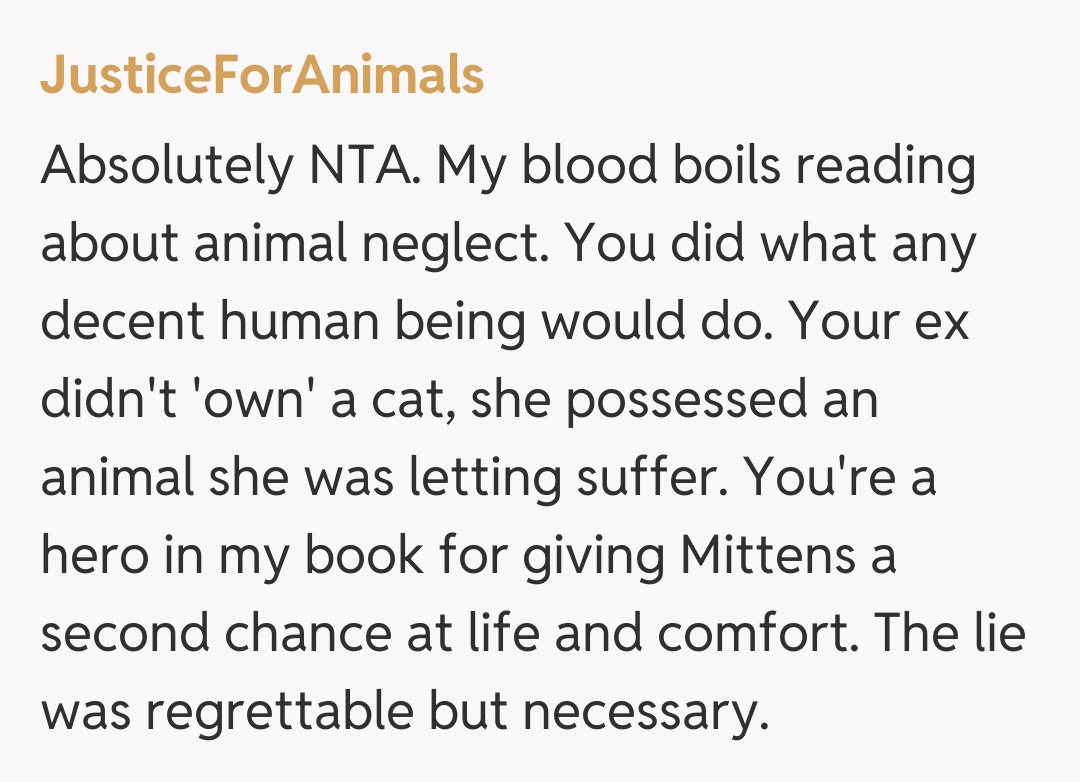Screen dimensions: 1080x782
Task: Click the words 'letting suffer'
Action: click(567, 480)
